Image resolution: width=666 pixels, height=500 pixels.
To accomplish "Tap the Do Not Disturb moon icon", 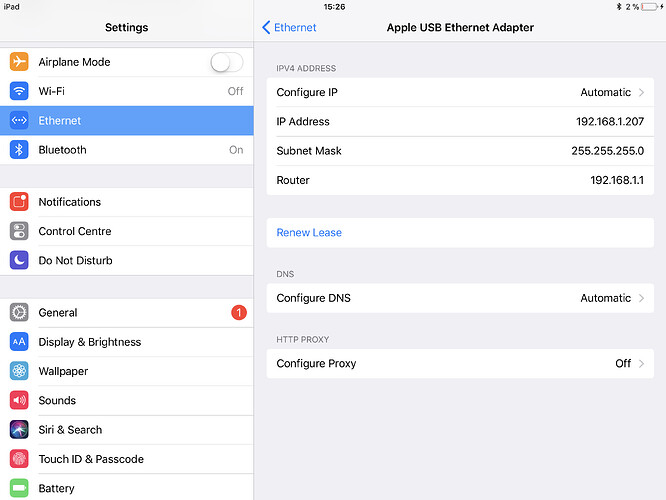I will pos(19,260).
